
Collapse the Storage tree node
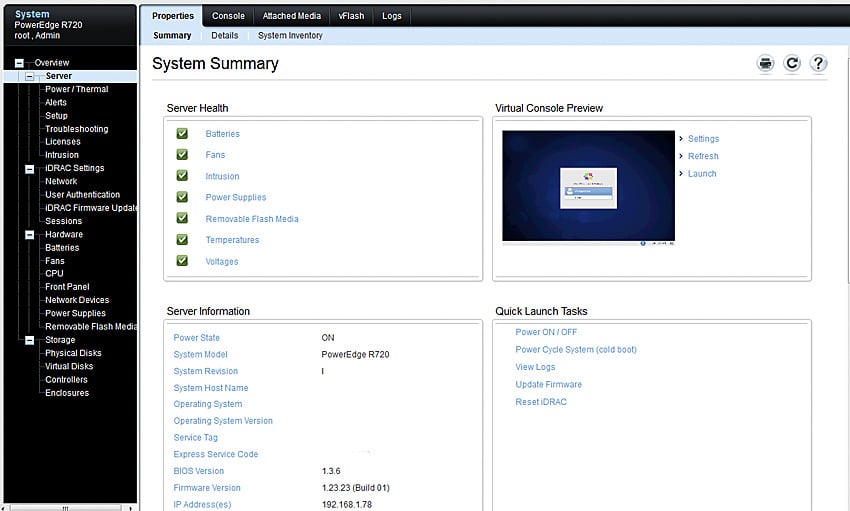[30, 340]
